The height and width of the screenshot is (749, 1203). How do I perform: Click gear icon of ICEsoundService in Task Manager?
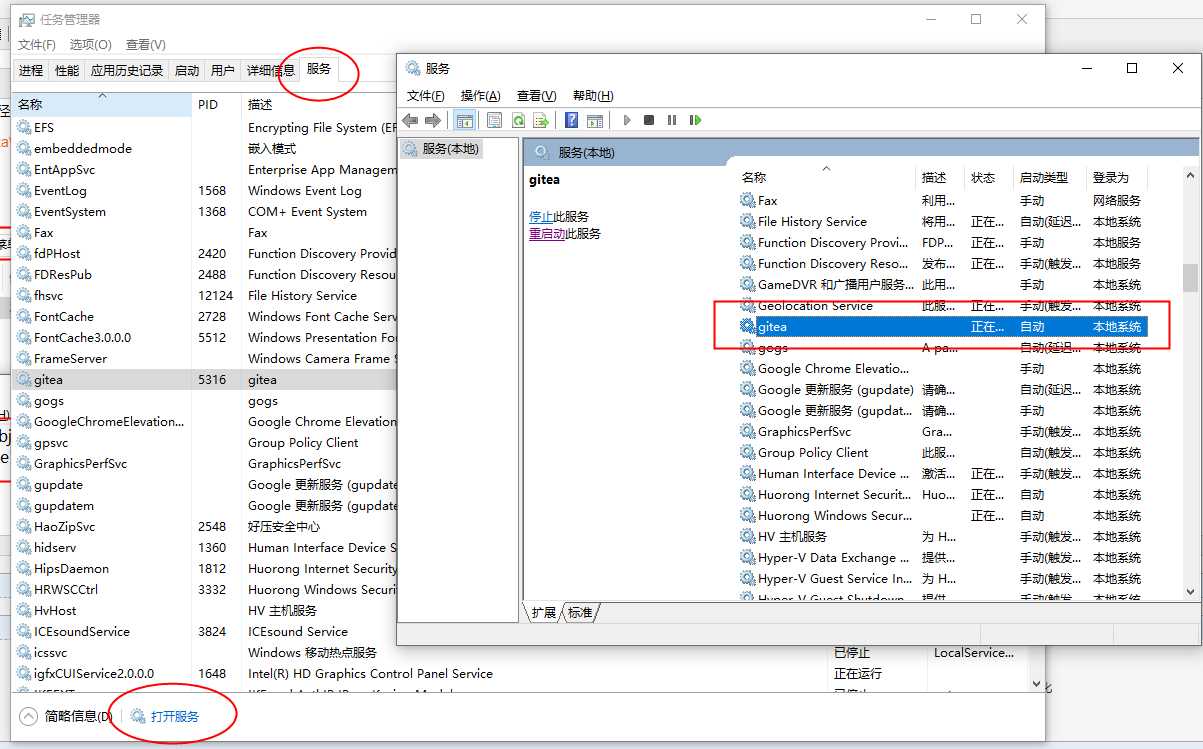24,632
